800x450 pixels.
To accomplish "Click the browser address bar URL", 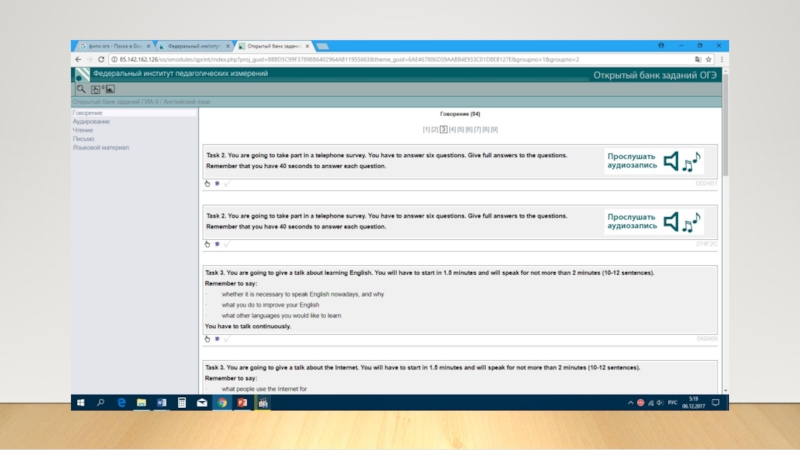I will 349,59.
